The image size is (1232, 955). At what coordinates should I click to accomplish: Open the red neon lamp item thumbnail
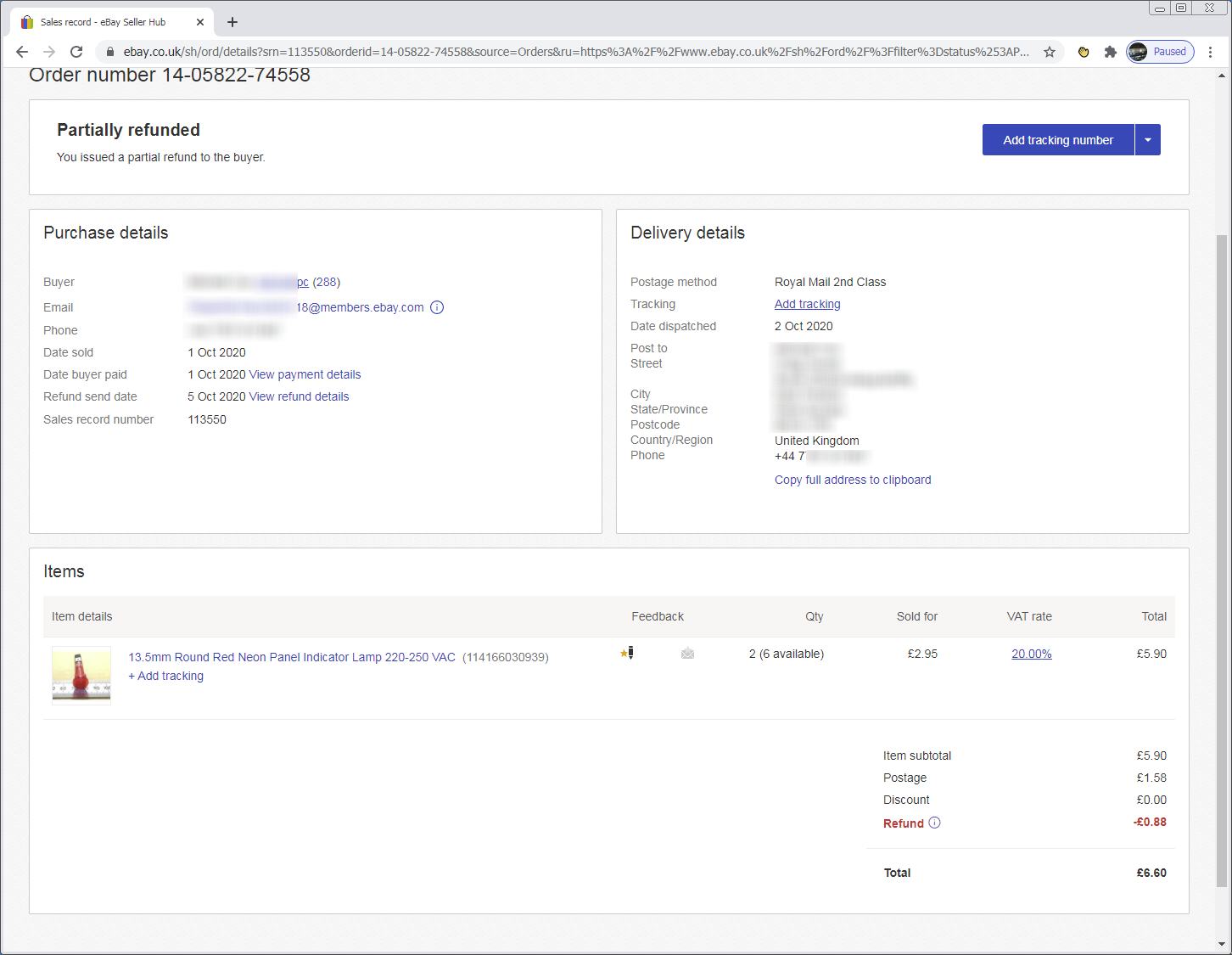pos(81,675)
